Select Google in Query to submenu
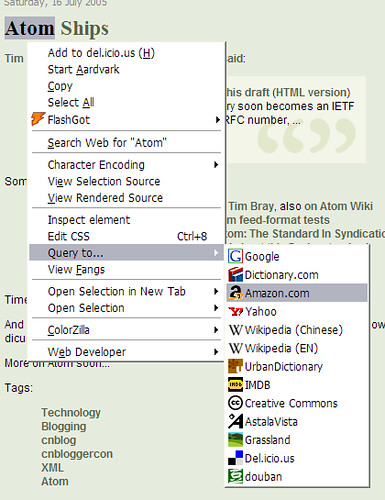This screenshot has width=385, height=500. pyautogui.click(x=297, y=256)
